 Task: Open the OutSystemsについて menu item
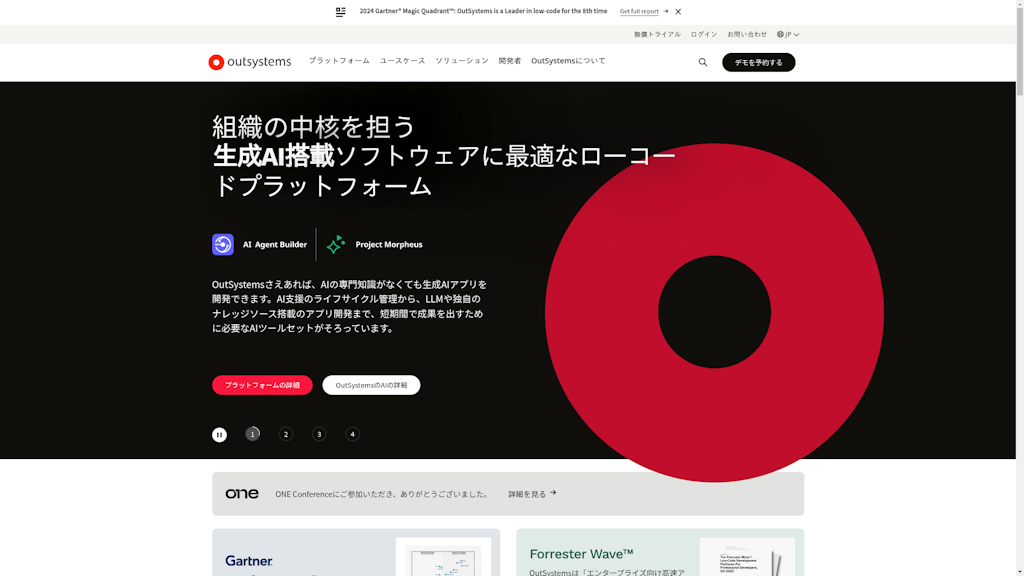coord(568,61)
